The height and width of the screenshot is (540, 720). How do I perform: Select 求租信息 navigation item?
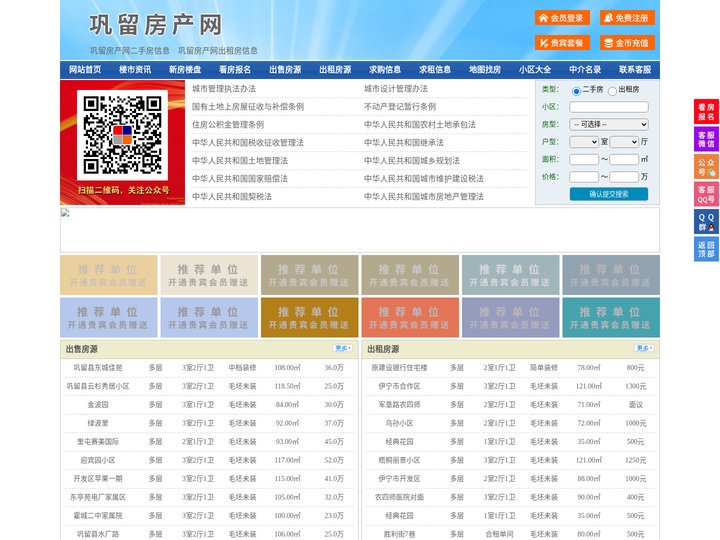[x=435, y=70]
